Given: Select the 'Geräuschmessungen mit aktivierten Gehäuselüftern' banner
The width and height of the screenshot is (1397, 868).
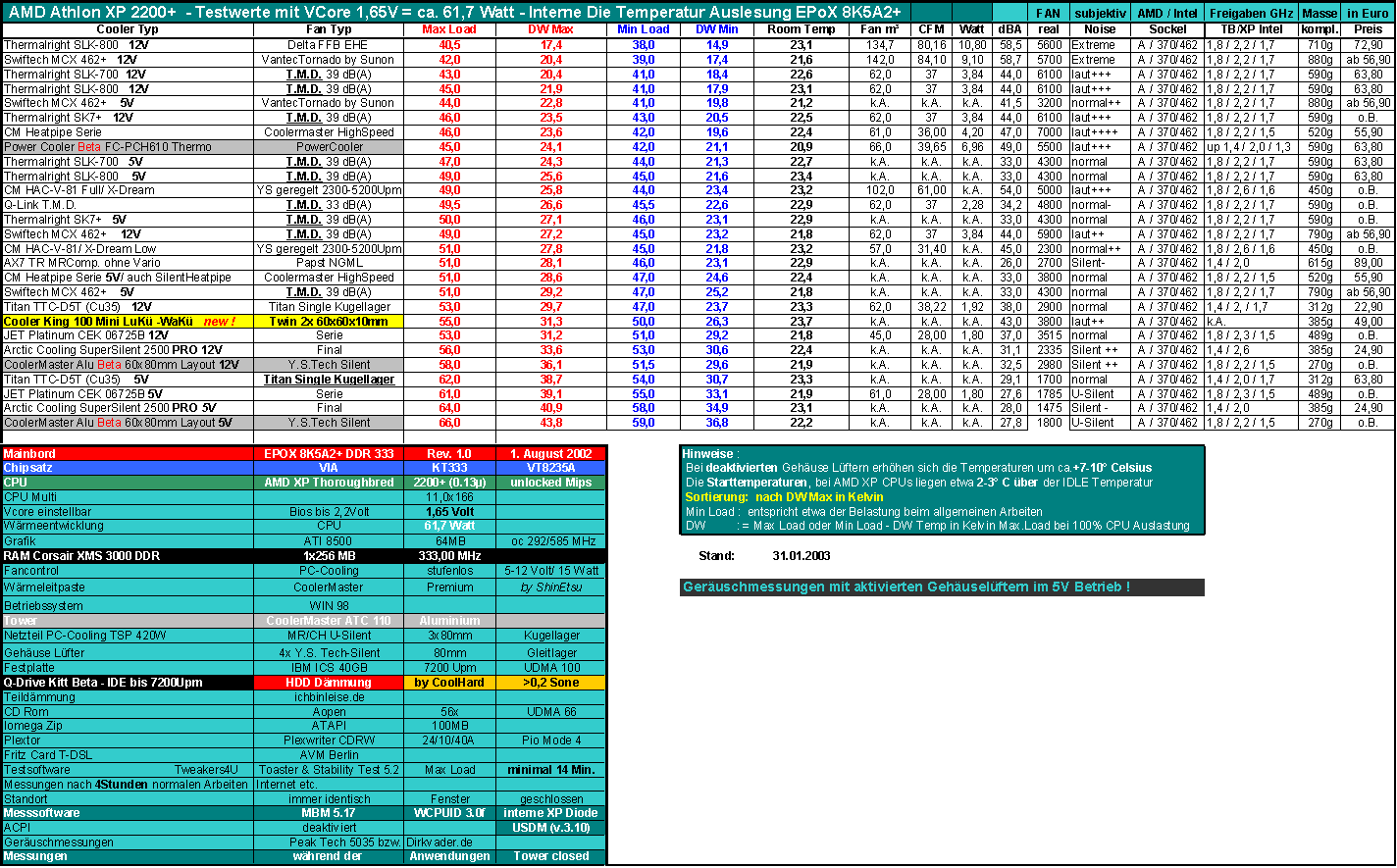Looking at the screenshot, I should (942, 587).
